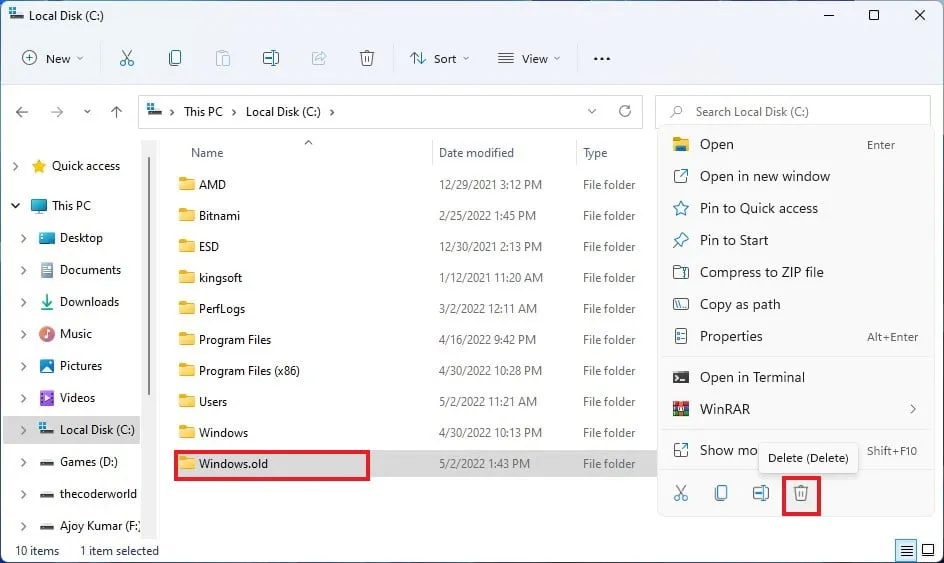The image size is (944, 563).
Task: Expand the Games (D:) drive node
Action: pyautogui.click(x=23, y=462)
